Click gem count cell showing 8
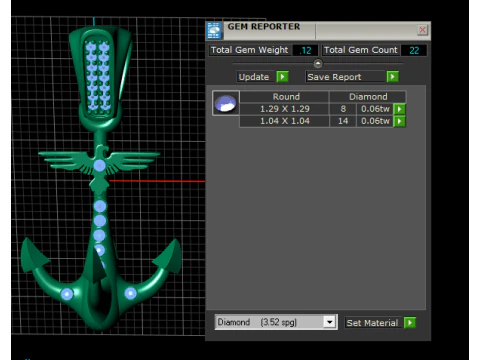This screenshot has width=480, height=360. (343, 109)
